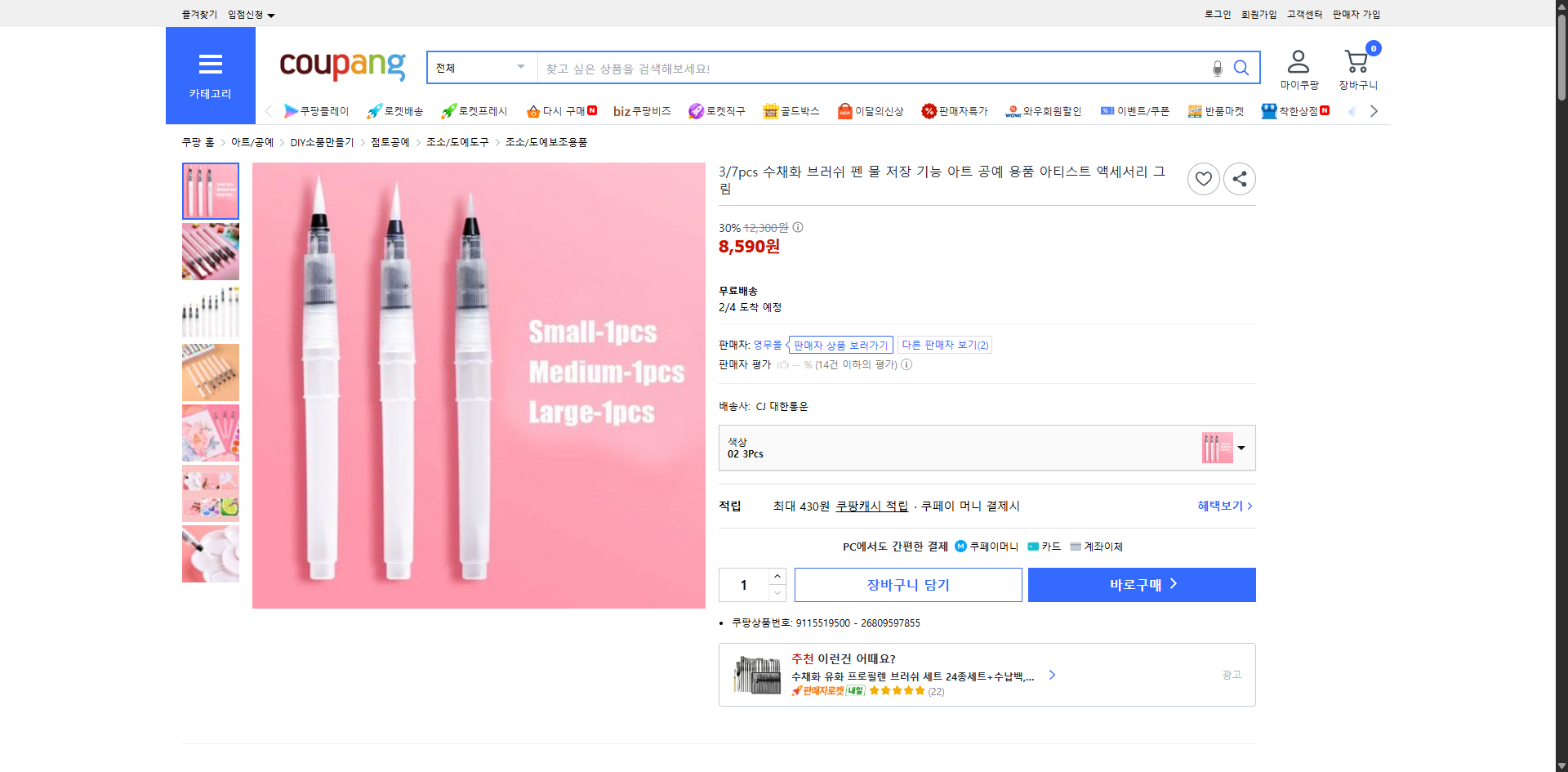The height and width of the screenshot is (772, 1568).
Task: Start voice search with microphone icon
Action: (1217, 69)
